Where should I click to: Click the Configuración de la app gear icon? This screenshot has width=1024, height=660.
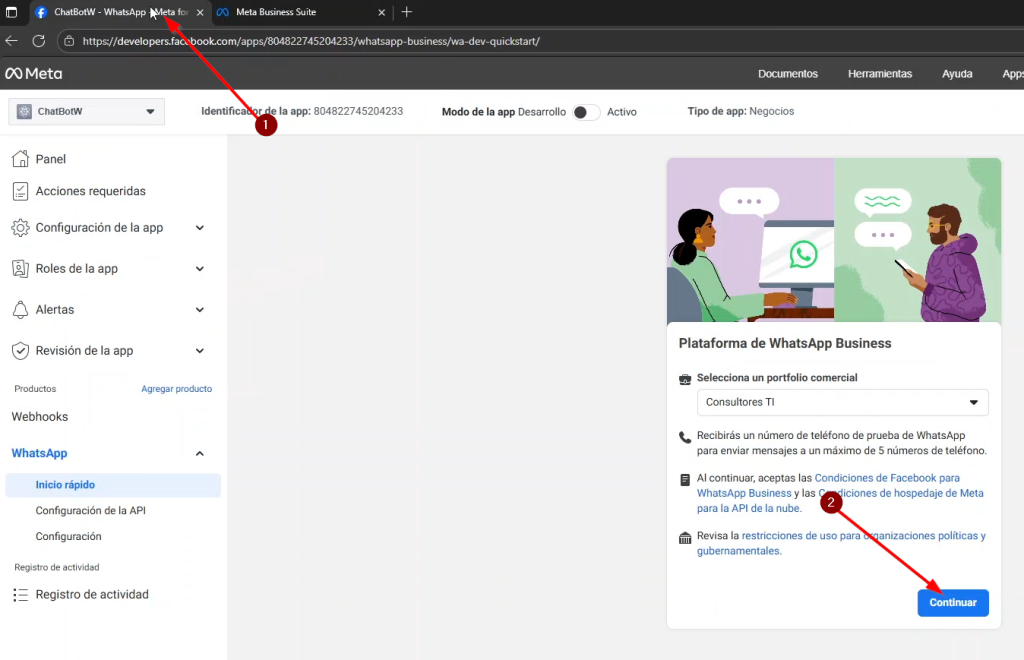coord(20,228)
